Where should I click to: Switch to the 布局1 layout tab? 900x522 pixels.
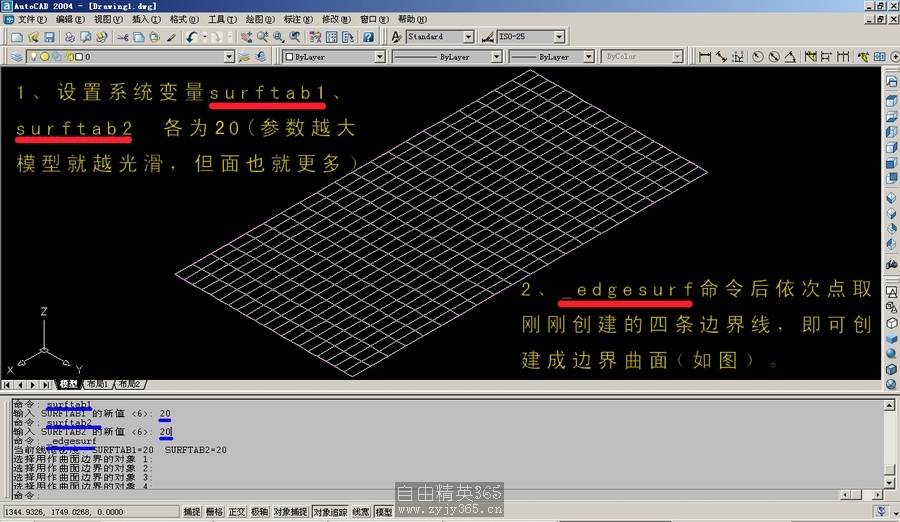point(96,384)
